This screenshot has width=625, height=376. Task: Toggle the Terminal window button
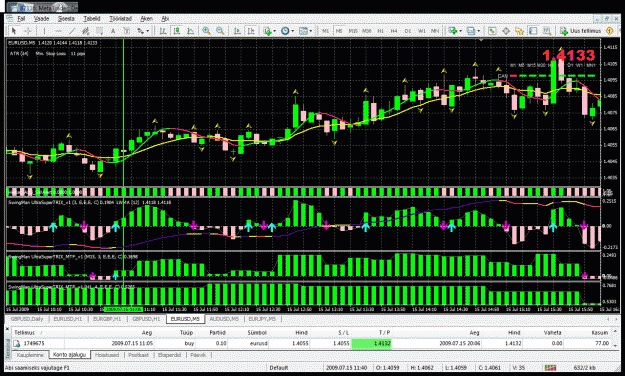point(533,31)
